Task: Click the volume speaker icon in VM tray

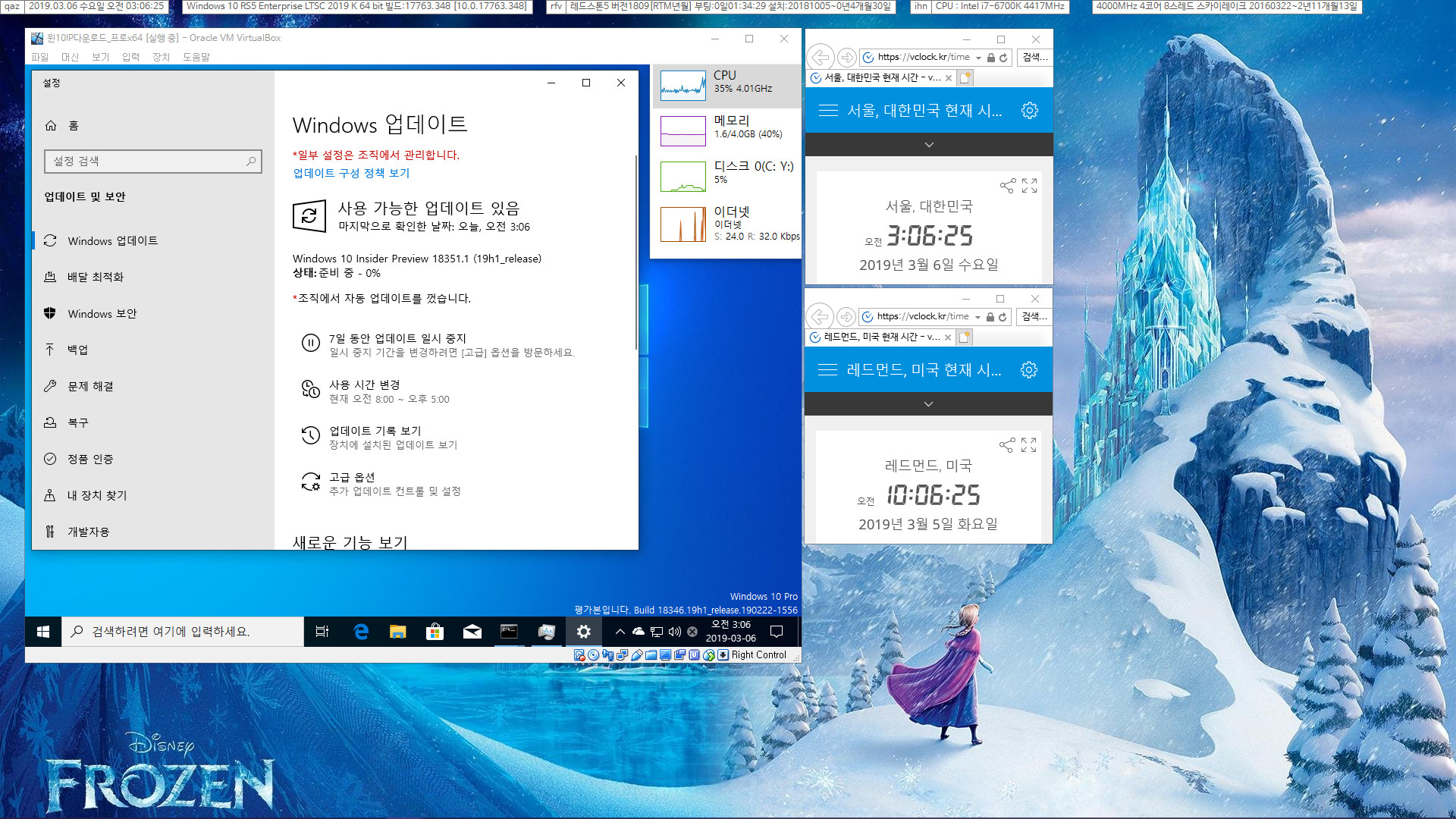Action: pos(674,632)
